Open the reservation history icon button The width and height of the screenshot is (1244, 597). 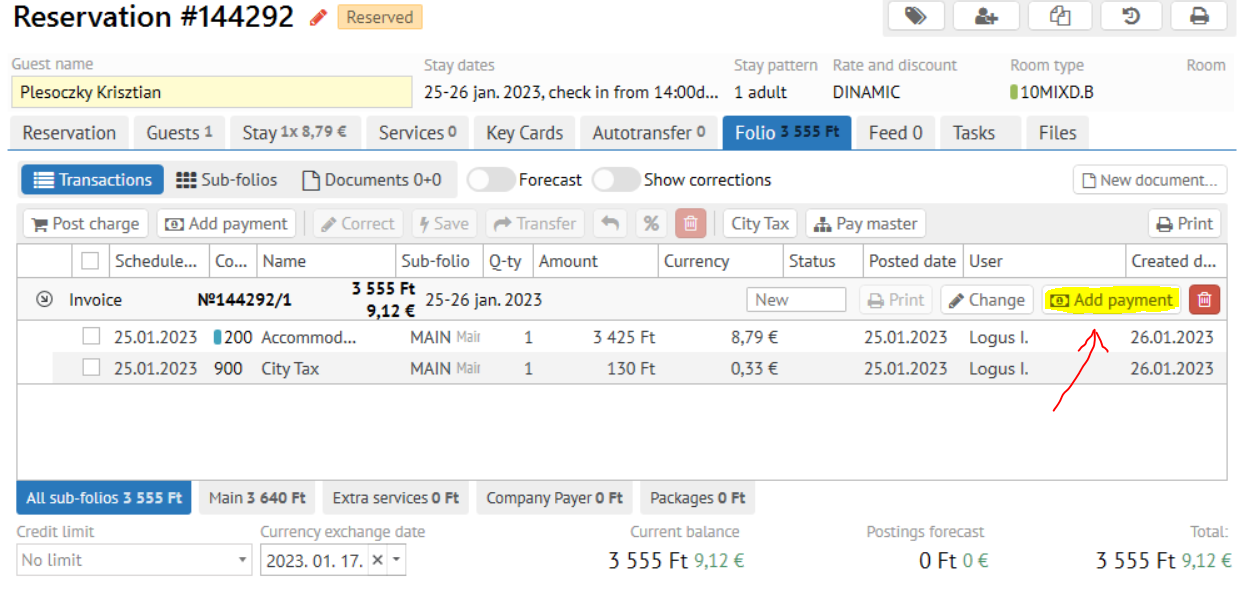(x=1132, y=16)
